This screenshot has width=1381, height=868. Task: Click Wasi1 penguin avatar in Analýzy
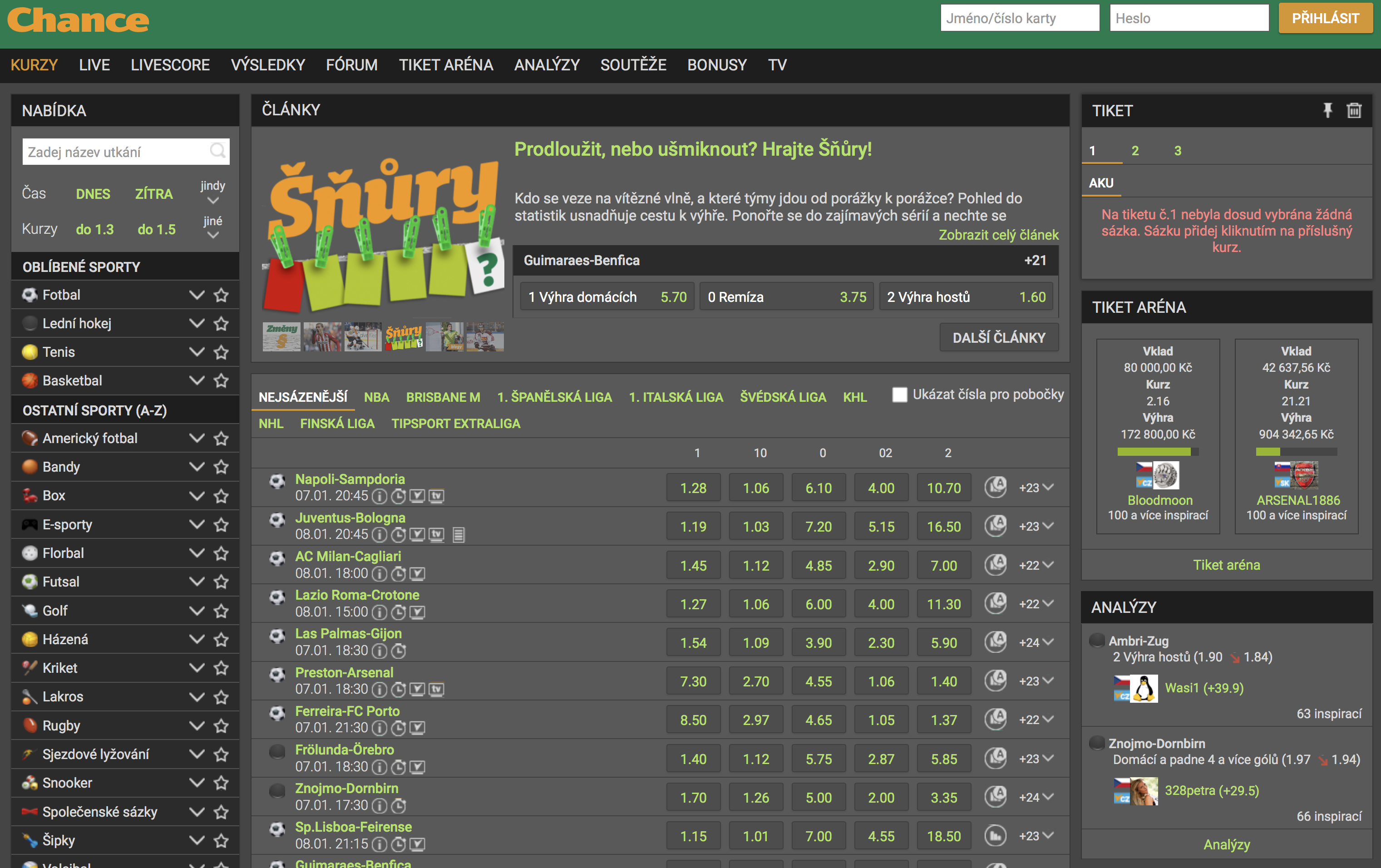(x=1144, y=688)
